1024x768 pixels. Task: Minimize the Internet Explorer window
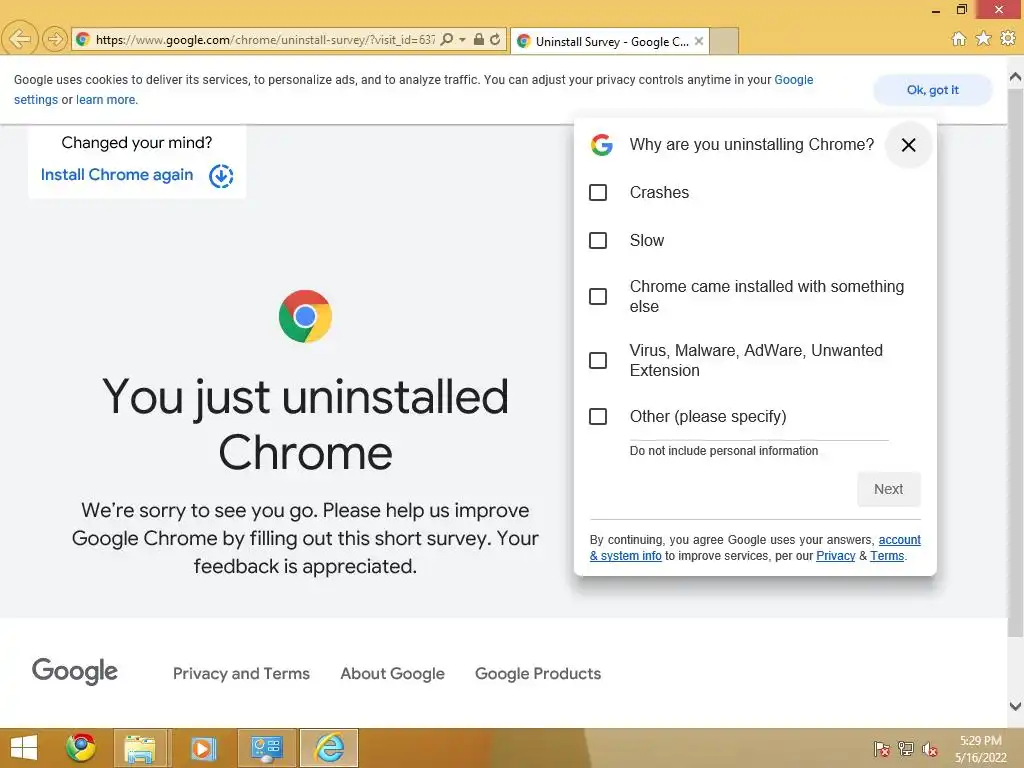pos(936,10)
